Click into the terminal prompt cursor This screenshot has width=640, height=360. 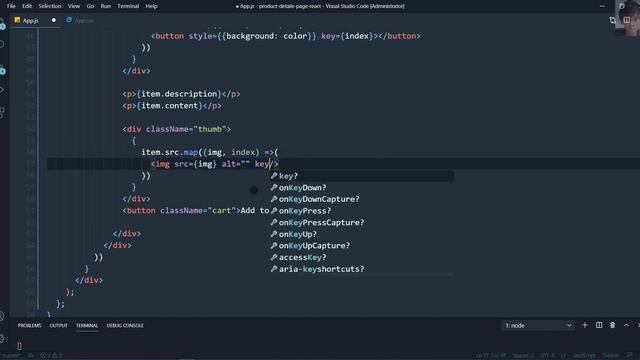tap(19, 346)
